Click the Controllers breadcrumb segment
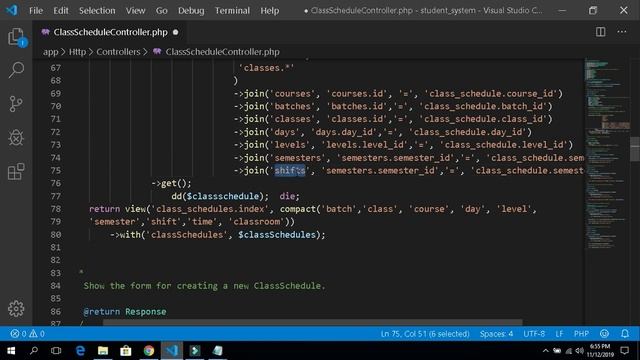This screenshot has height=360, width=640. tap(118, 52)
